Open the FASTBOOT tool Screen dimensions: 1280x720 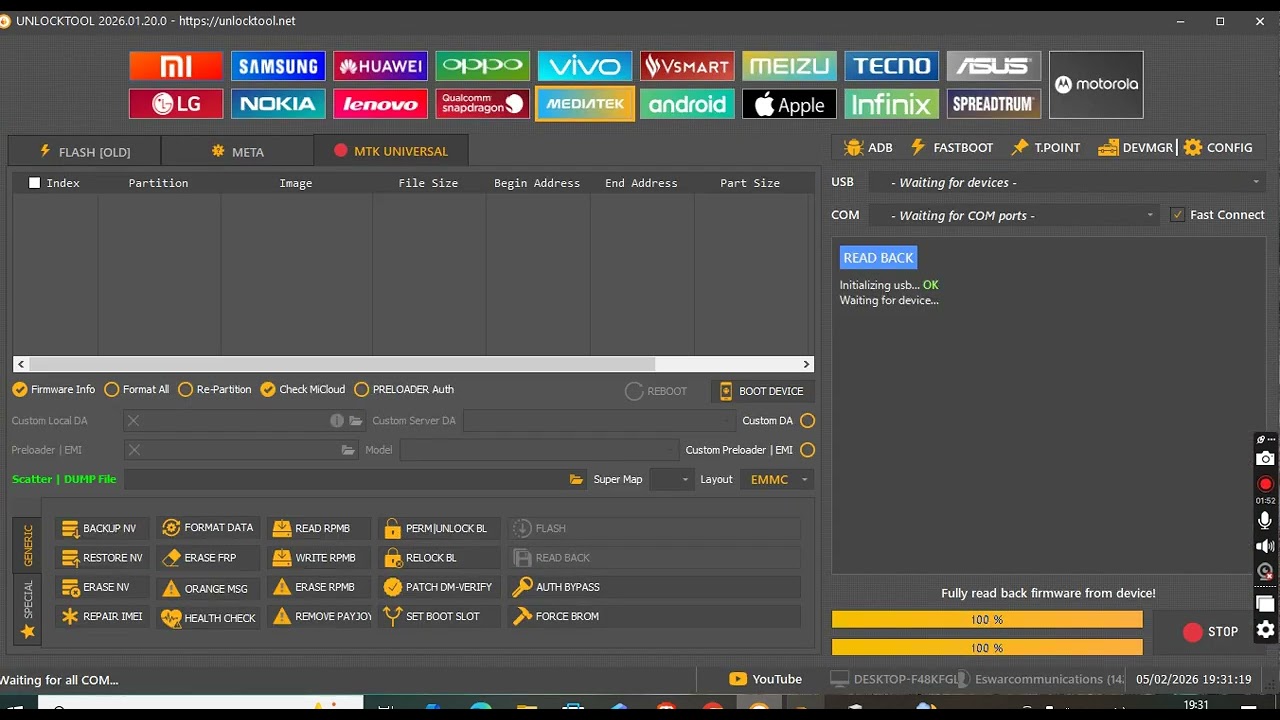(952, 148)
